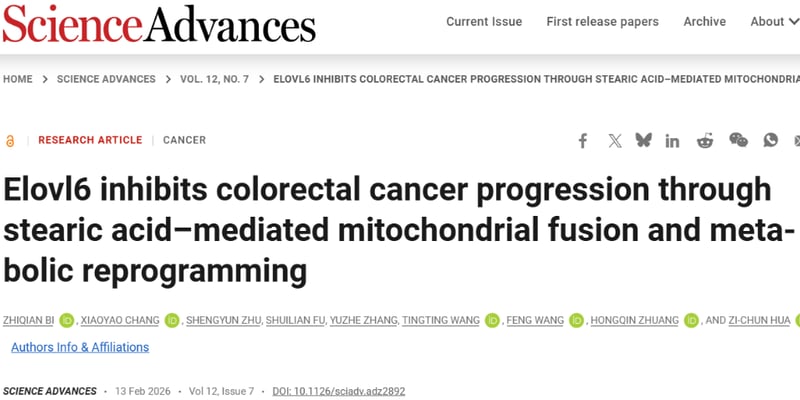This screenshot has width=800, height=400.
Task: Navigate to HOME in the breadcrumb
Action: pyautogui.click(x=18, y=79)
